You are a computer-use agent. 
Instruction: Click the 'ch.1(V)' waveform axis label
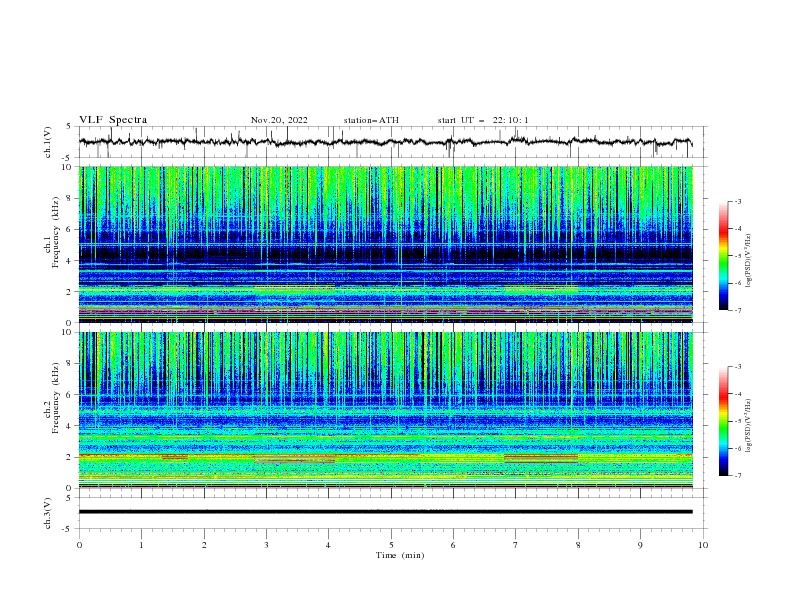tap(48, 142)
